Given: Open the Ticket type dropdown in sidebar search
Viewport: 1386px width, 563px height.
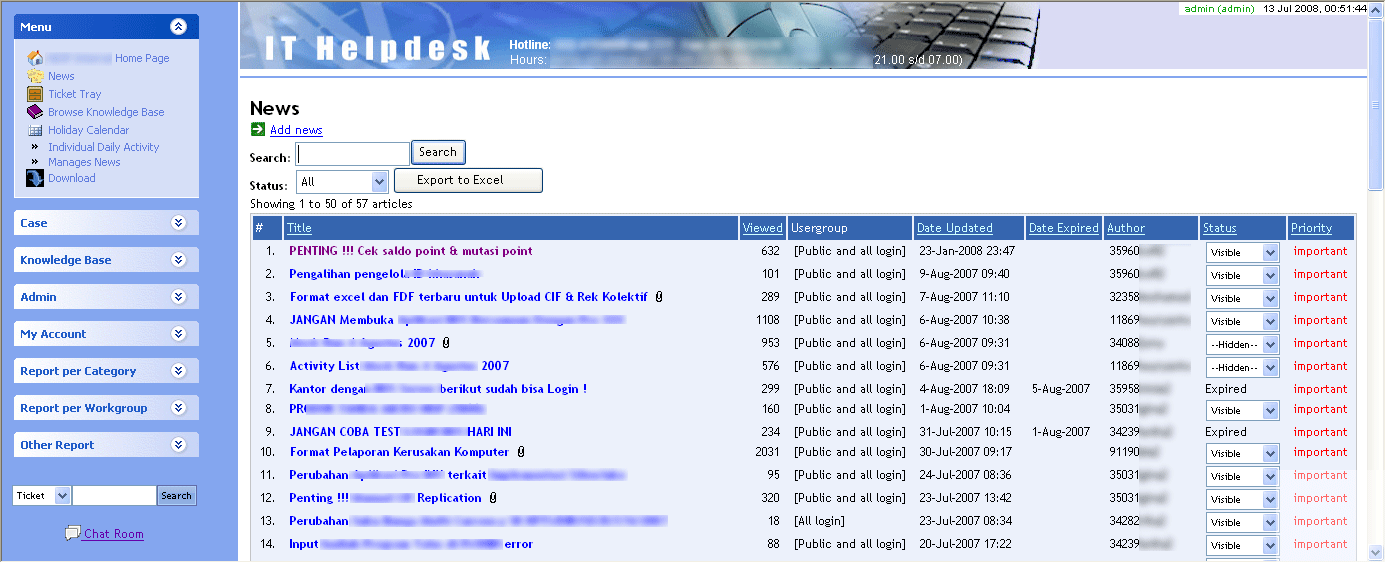Looking at the screenshot, I should tap(42, 496).
